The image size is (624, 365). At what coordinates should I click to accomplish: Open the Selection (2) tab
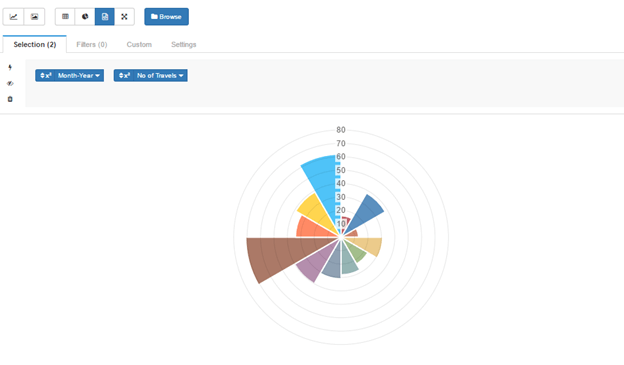35,44
